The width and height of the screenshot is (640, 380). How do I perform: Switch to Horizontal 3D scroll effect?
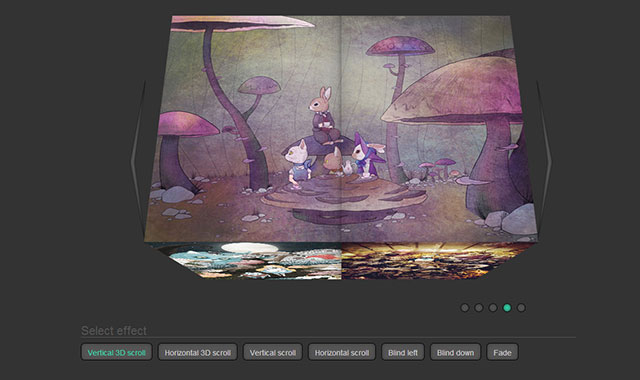pyautogui.click(x=198, y=352)
